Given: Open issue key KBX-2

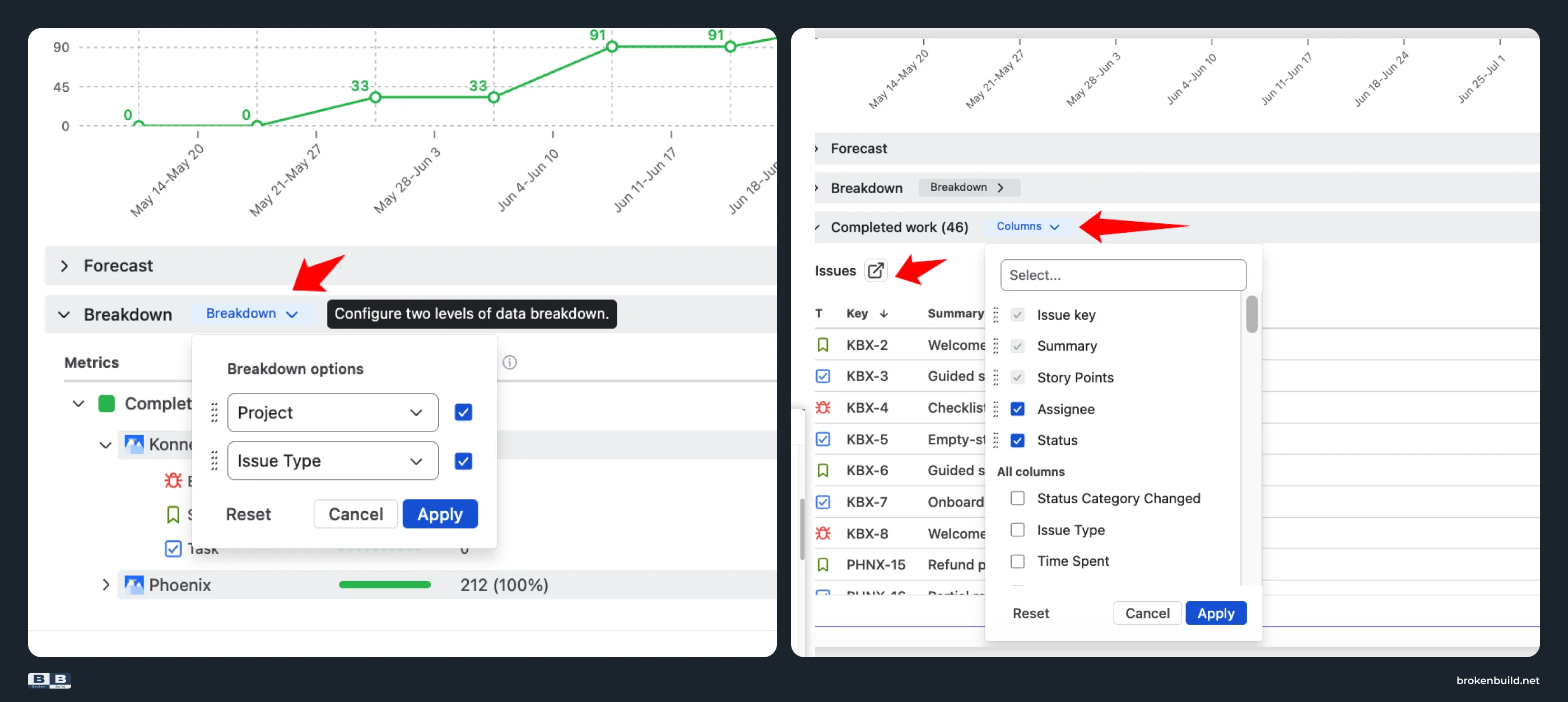Looking at the screenshot, I should click(x=867, y=345).
